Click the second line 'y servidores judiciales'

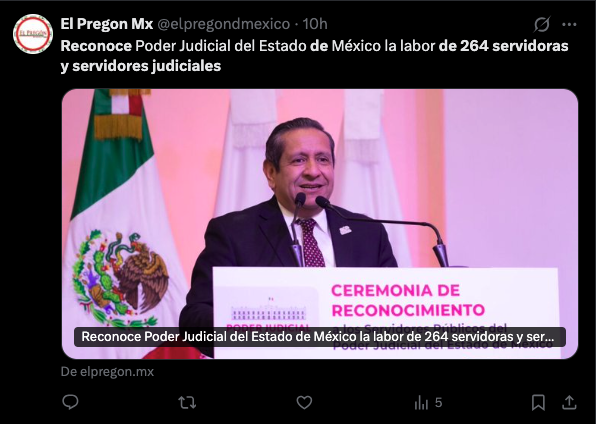(141, 66)
